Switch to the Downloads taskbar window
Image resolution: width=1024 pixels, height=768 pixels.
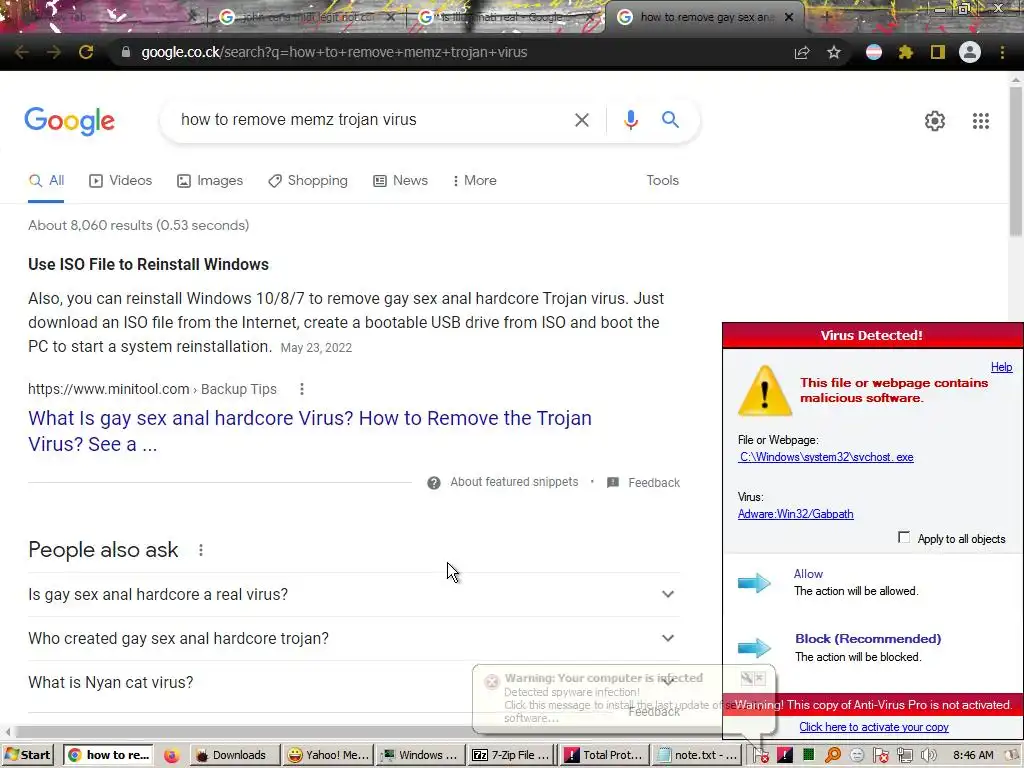(235, 755)
